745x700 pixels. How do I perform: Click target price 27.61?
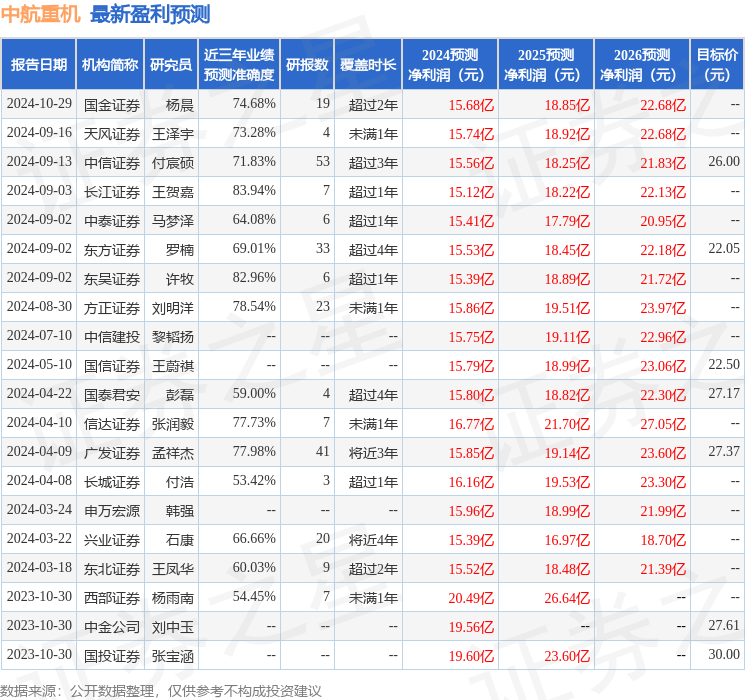[x=724, y=625]
